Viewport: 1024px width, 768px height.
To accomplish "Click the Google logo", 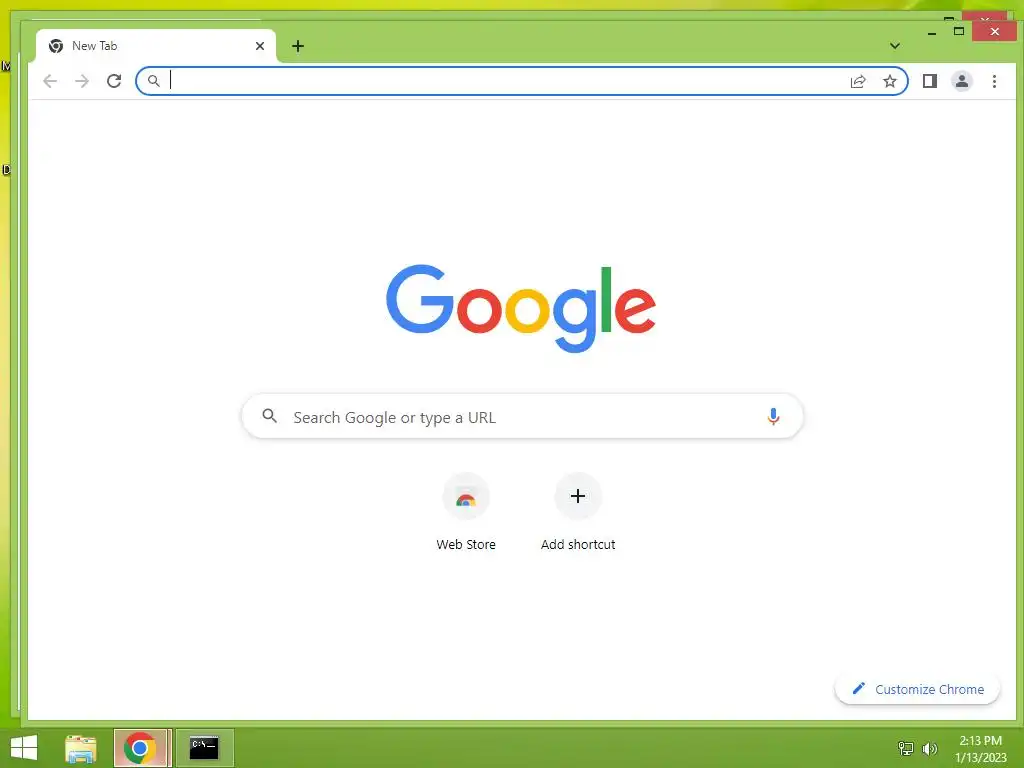I will point(520,308).
